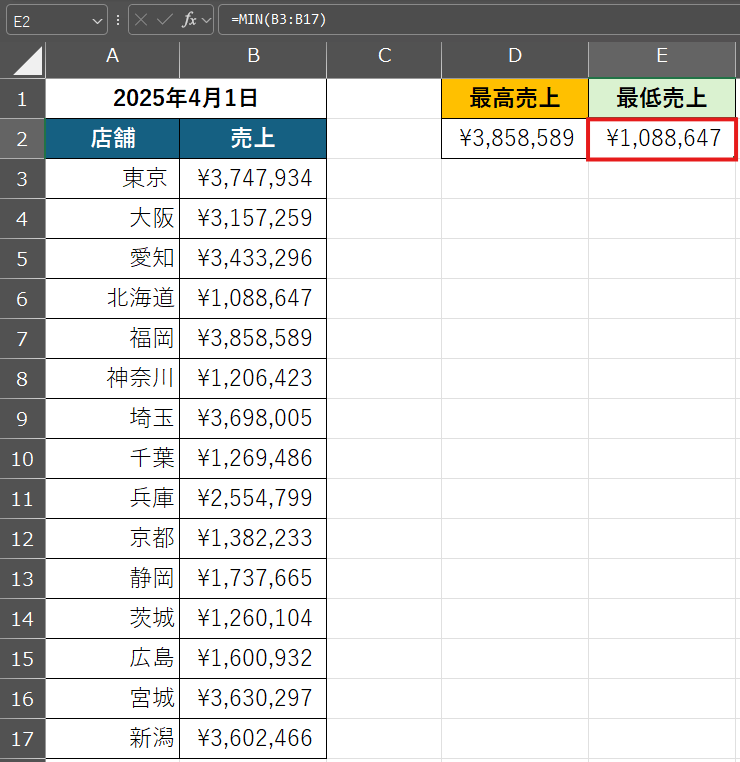Click cell E2 showing ¥1,088,647
This screenshot has height=762, width=740.
[x=662, y=139]
